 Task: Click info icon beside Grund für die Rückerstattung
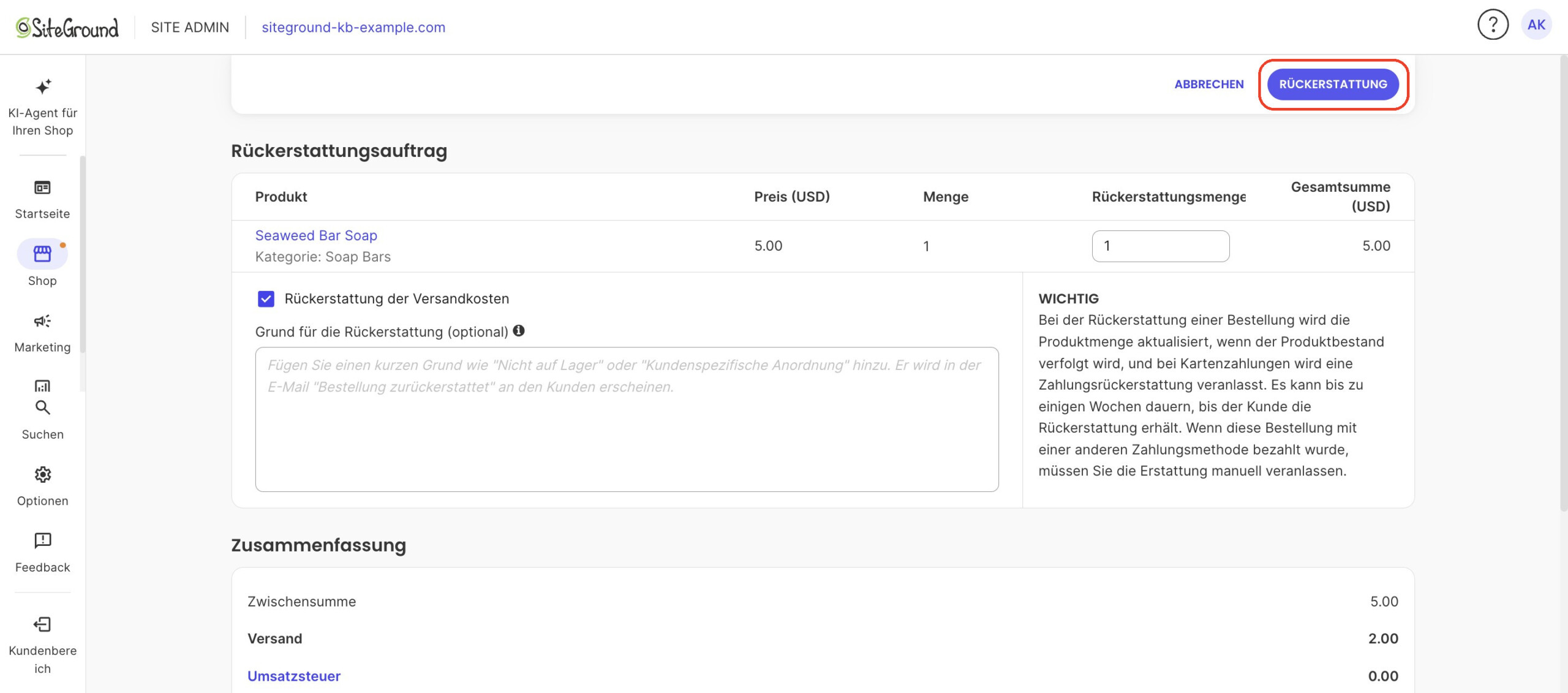pos(519,331)
